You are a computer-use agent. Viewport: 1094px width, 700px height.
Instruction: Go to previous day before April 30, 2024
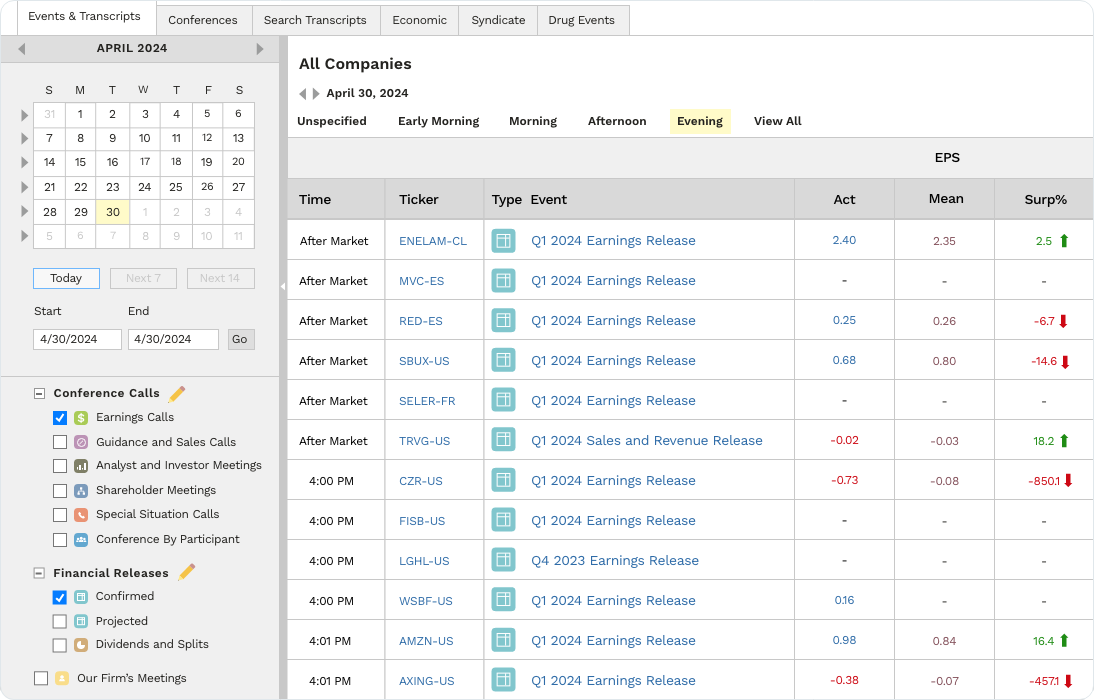tap(302, 94)
